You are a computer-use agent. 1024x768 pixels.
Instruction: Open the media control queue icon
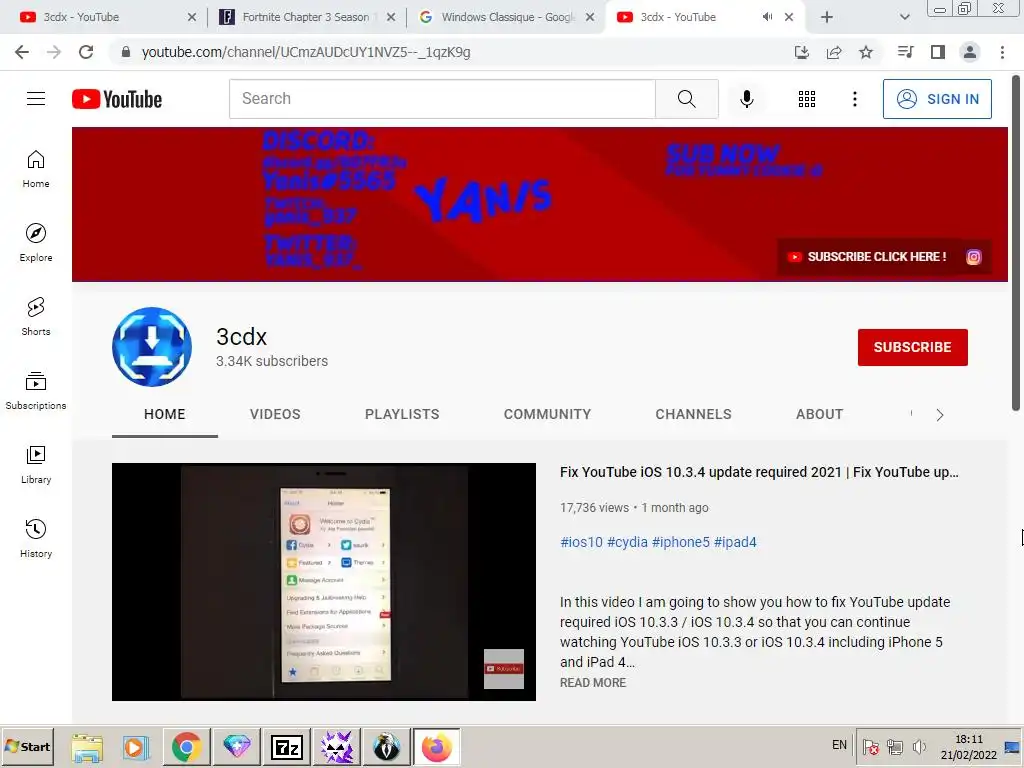(905, 52)
